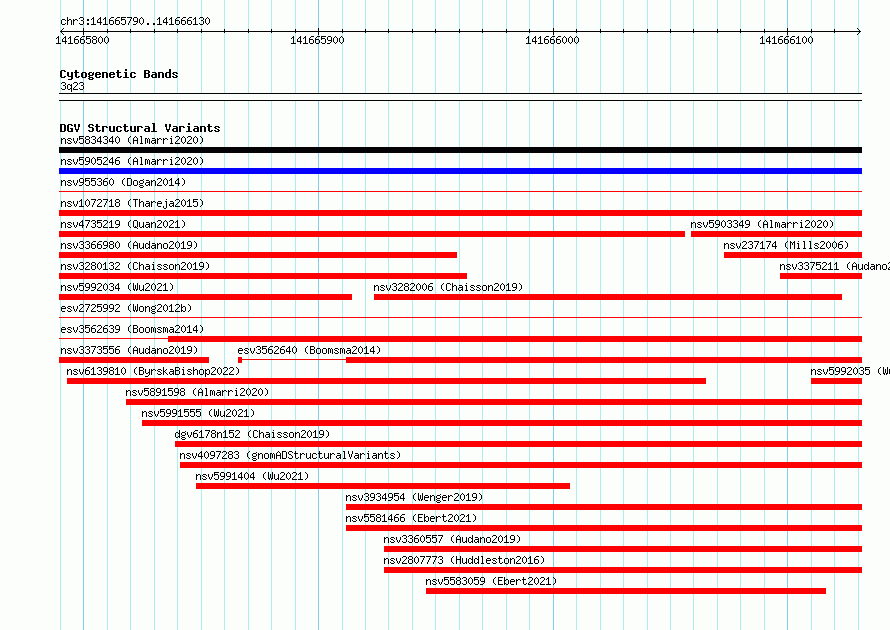Select the red nsv5991404 variant bar
The height and width of the screenshot is (630, 890).
point(383,486)
